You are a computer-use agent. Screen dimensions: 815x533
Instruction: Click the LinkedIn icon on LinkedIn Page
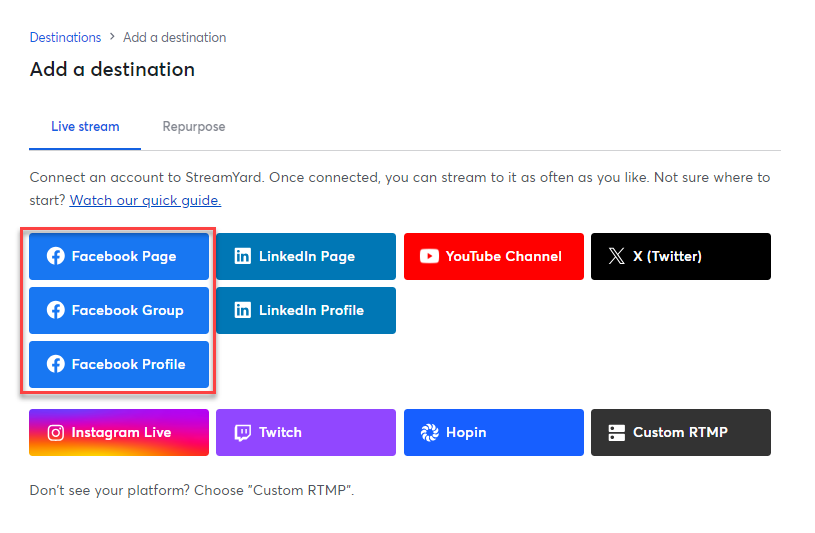[243, 256]
